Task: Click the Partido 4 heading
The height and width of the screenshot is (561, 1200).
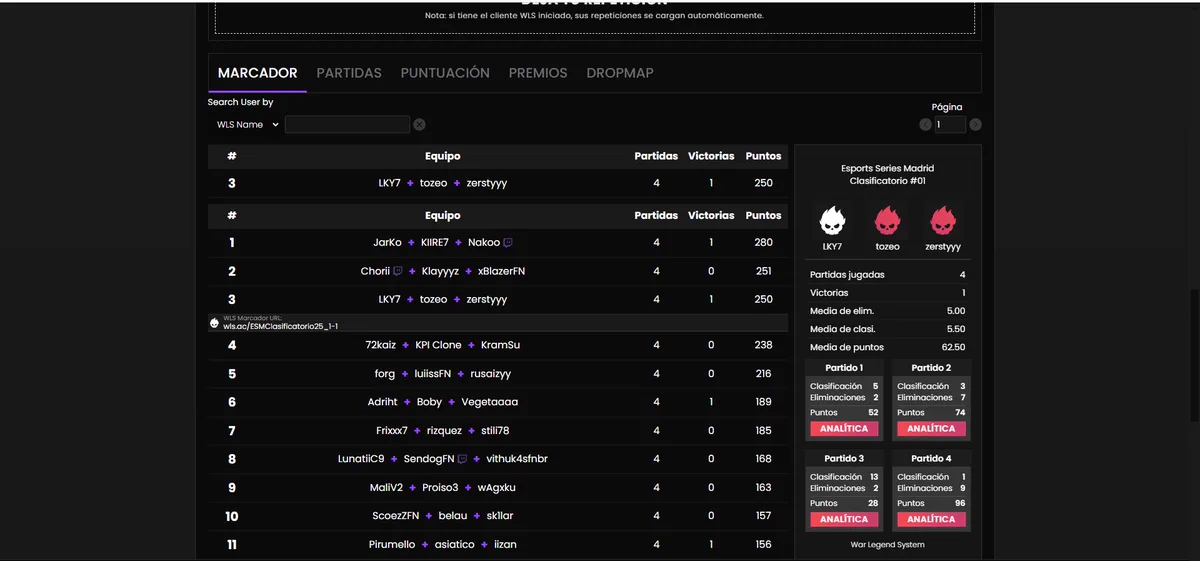Action: click(931, 459)
